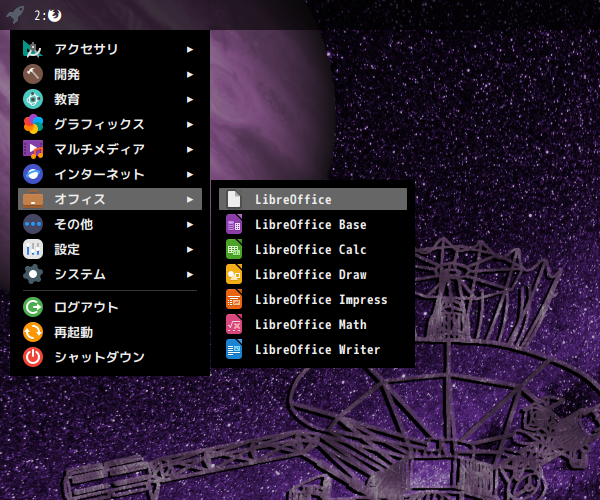
Task: Click the rocket launcher icon in the panel
Action: (15, 15)
